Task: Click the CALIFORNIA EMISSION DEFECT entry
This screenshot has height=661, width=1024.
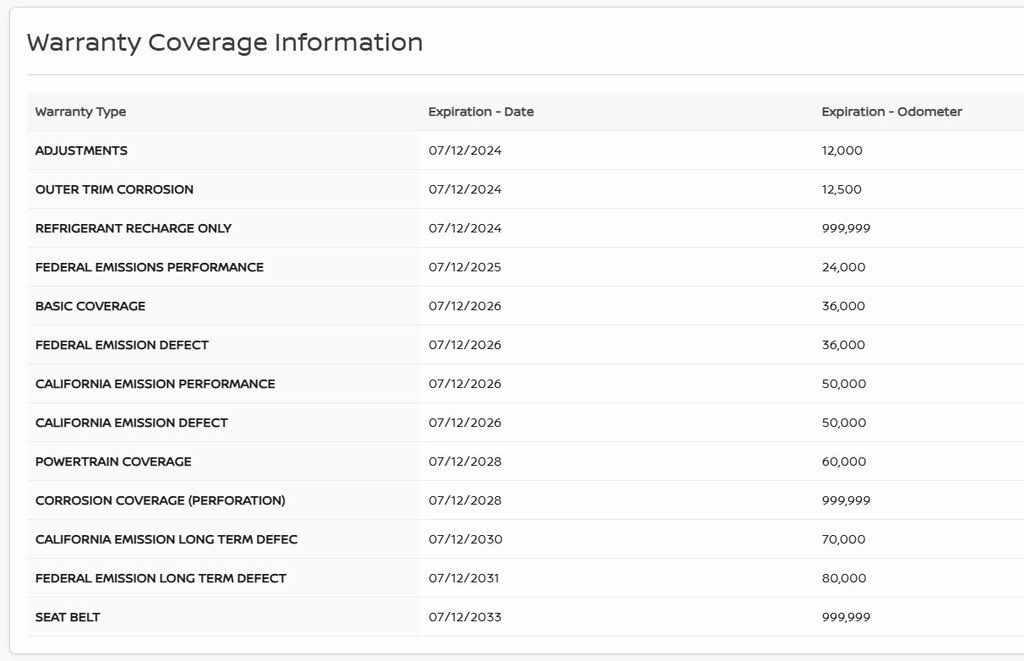Action: point(131,424)
